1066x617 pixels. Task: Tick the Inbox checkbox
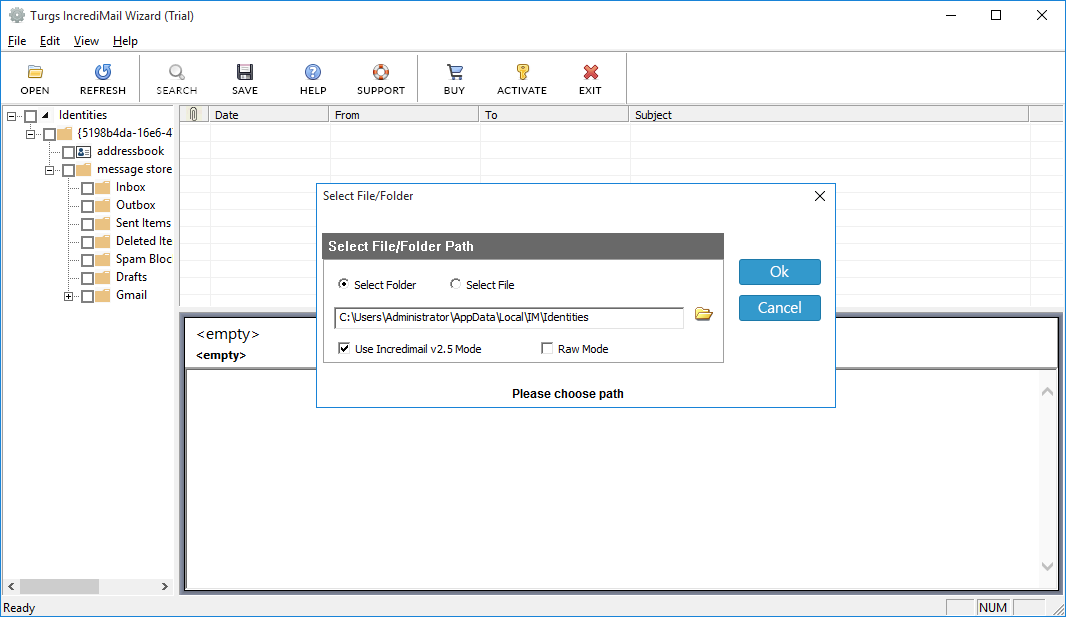(x=88, y=188)
